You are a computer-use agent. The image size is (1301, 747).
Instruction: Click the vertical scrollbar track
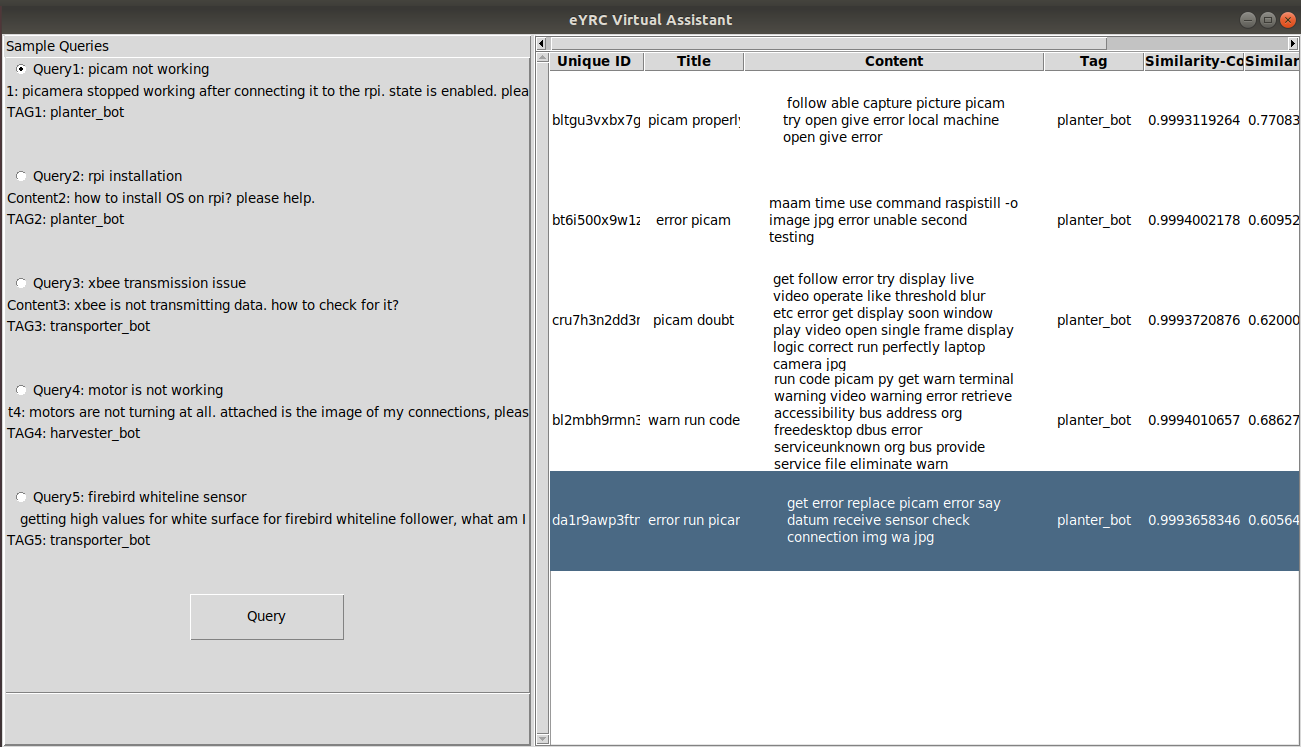point(543,400)
